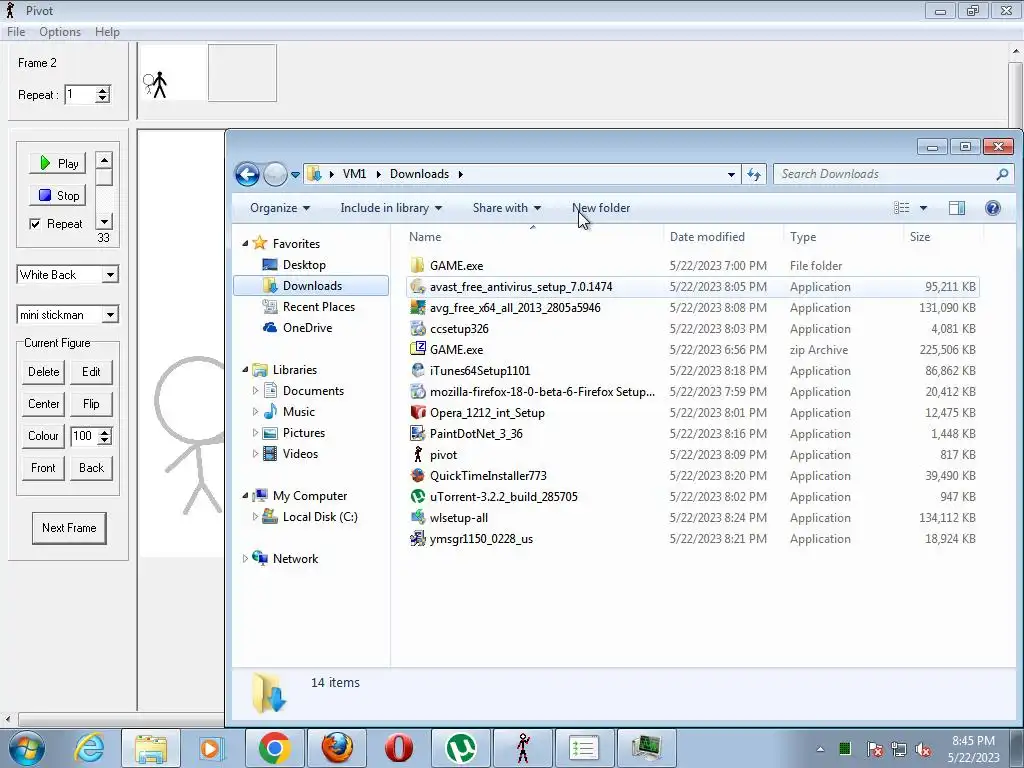Toggle the Repeat checkbox in Pivot
This screenshot has width=1024, height=768.
point(35,224)
